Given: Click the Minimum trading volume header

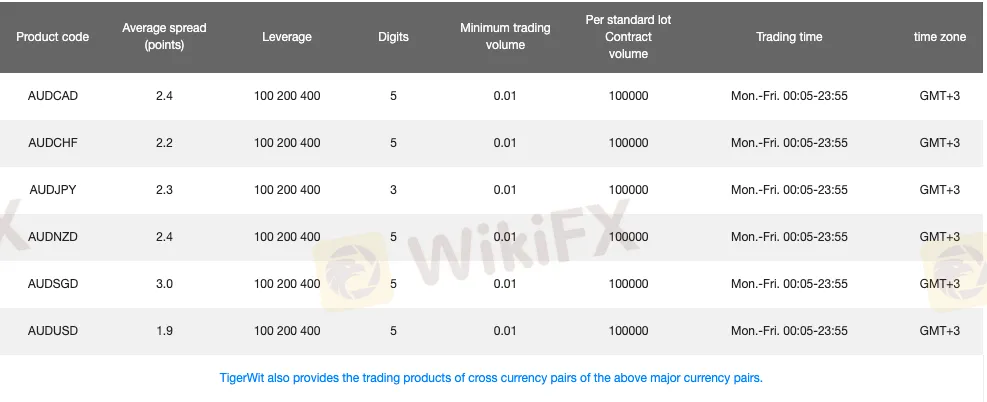Looking at the screenshot, I should (x=505, y=36).
